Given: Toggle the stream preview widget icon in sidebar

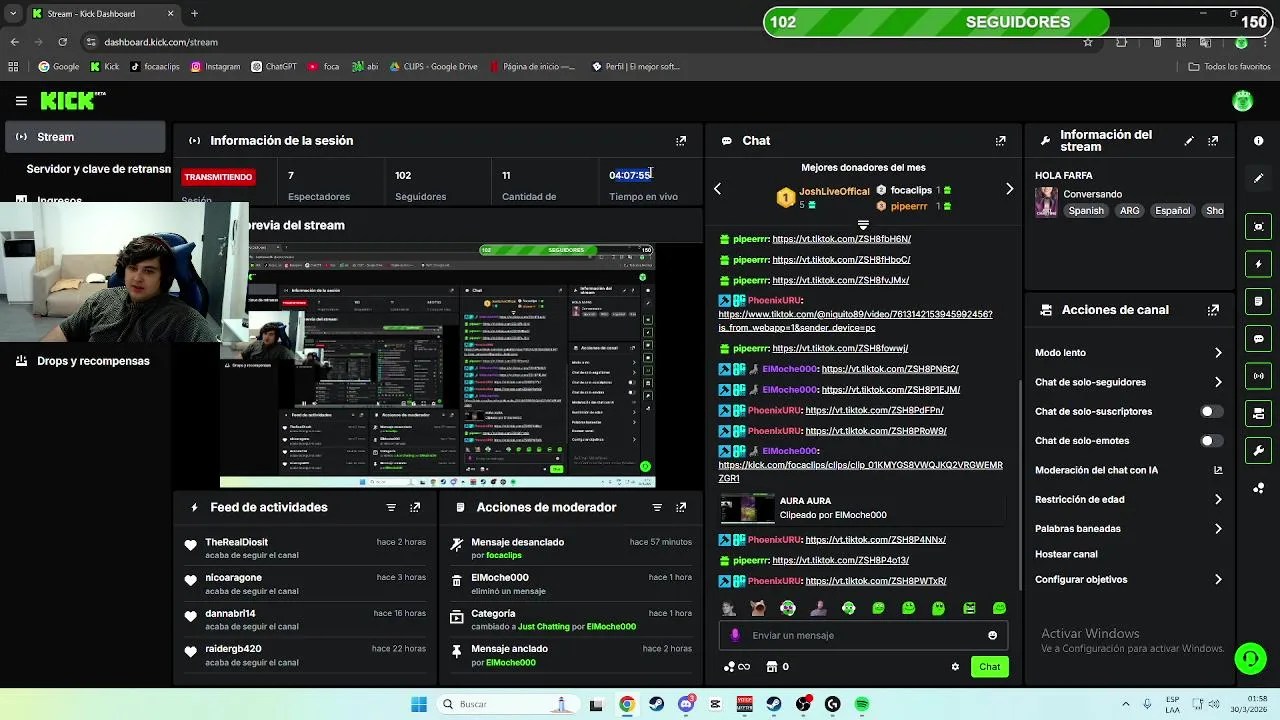Looking at the screenshot, I should coord(1258,227).
